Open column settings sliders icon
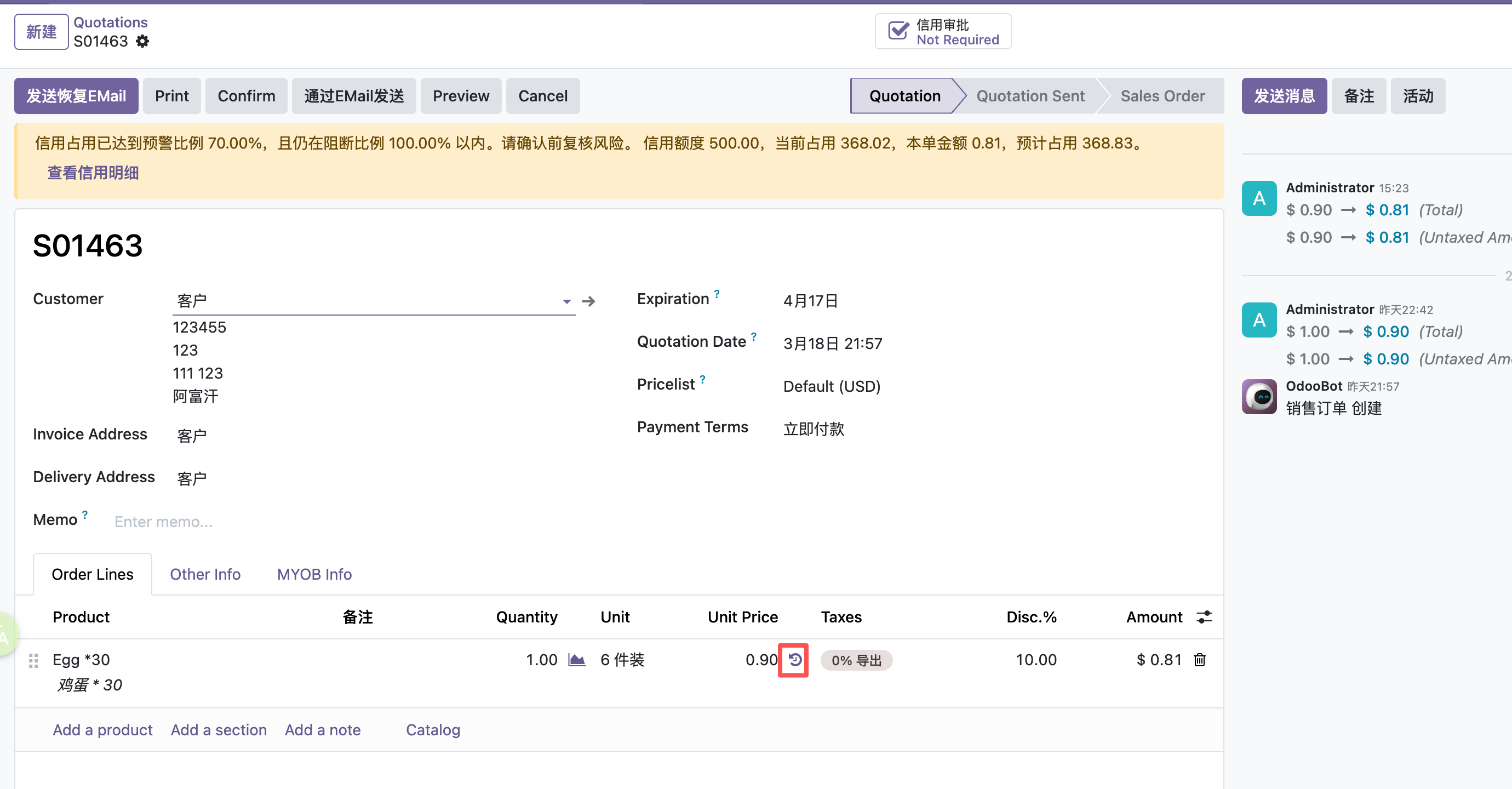This screenshot has width=1512, height=789. [x=1204, y=617]
